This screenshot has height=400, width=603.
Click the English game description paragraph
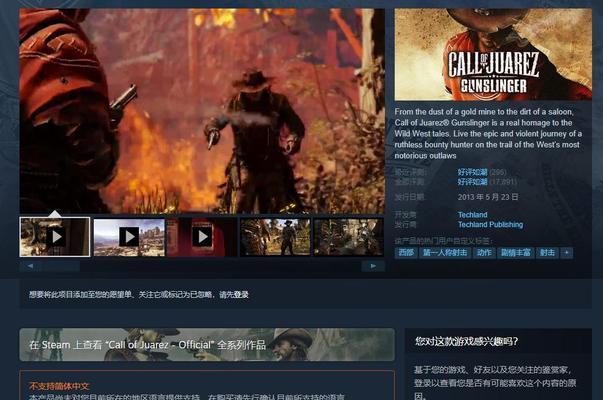tap(488, 133)
